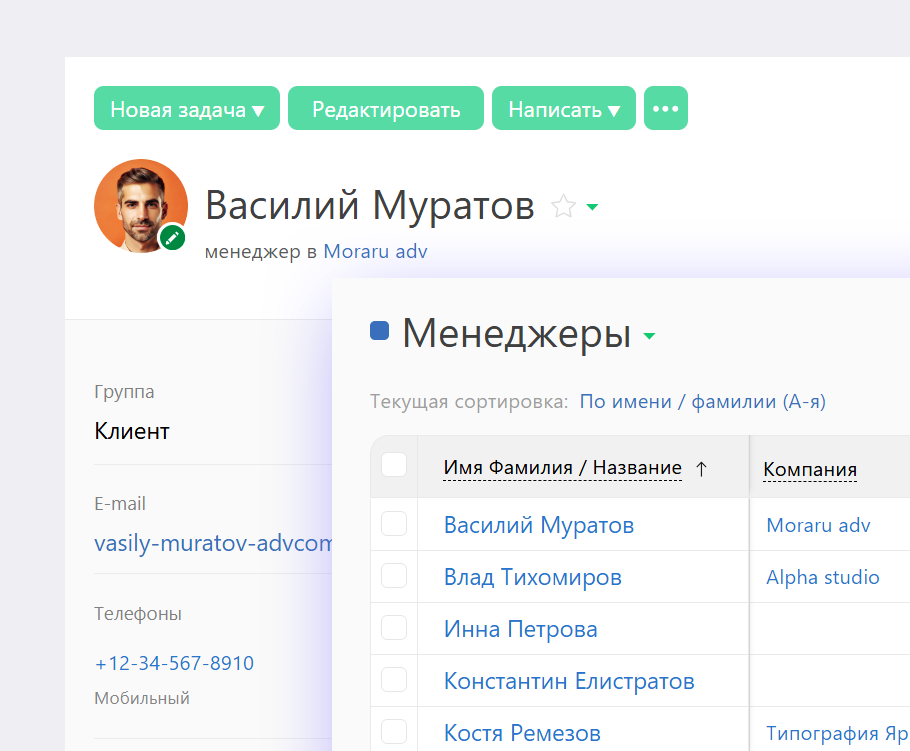Click phone number +12-34-567-8910
910x751 pixels.
174,663
